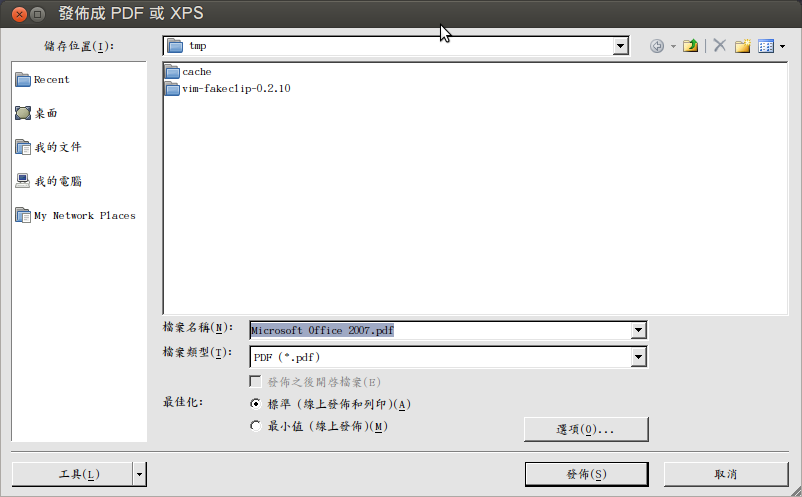802x497 pixels.
Task: Open the Recent places shortcut
Action: click(x=42, y=80)
